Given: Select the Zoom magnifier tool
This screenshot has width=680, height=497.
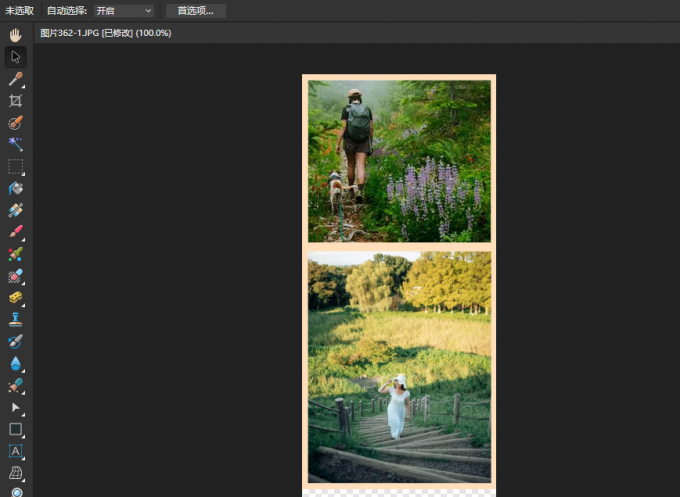Looking at the screenshot, I should 16,492.
